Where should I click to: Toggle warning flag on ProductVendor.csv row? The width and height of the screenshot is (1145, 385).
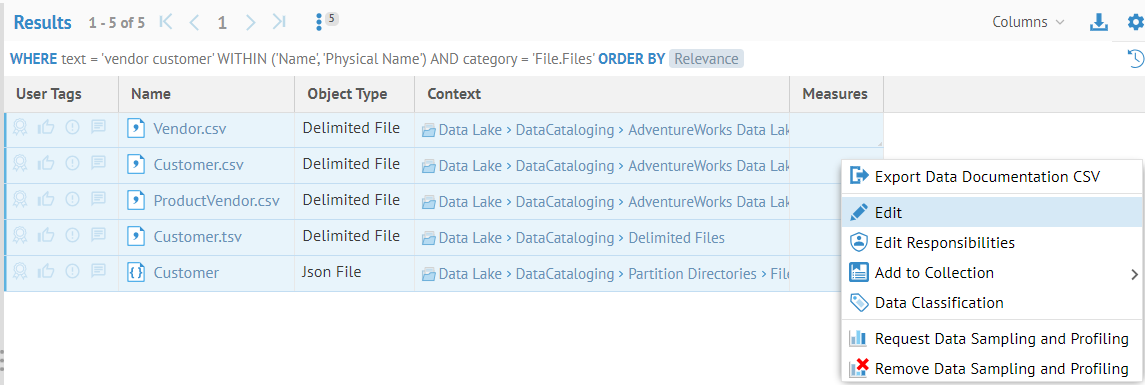[x=72, y=199]
